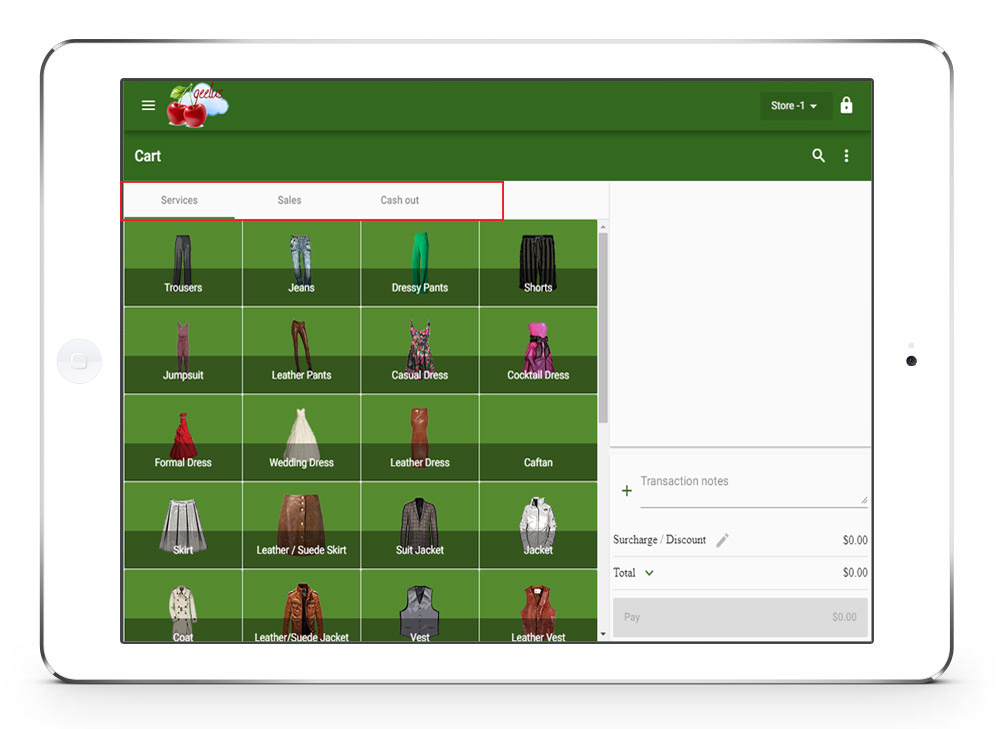
Task: Open the hamburger navigation menu
Action: (148, 105)
